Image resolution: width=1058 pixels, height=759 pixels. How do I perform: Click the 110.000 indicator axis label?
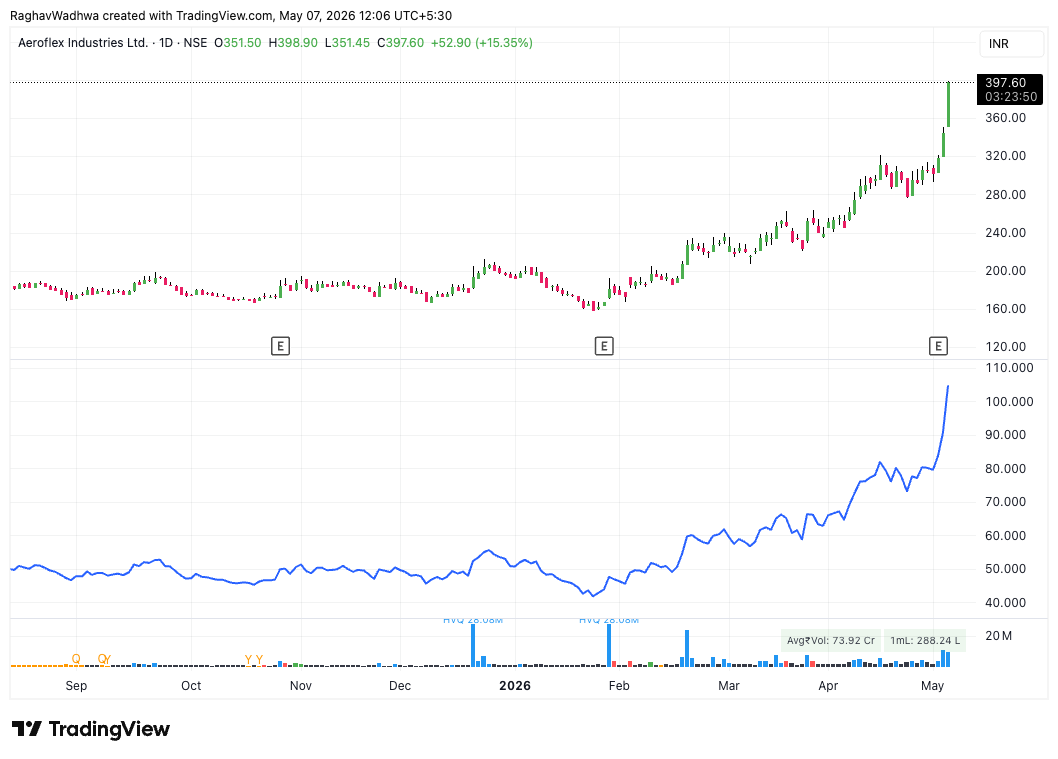(x=1009, y=368)
